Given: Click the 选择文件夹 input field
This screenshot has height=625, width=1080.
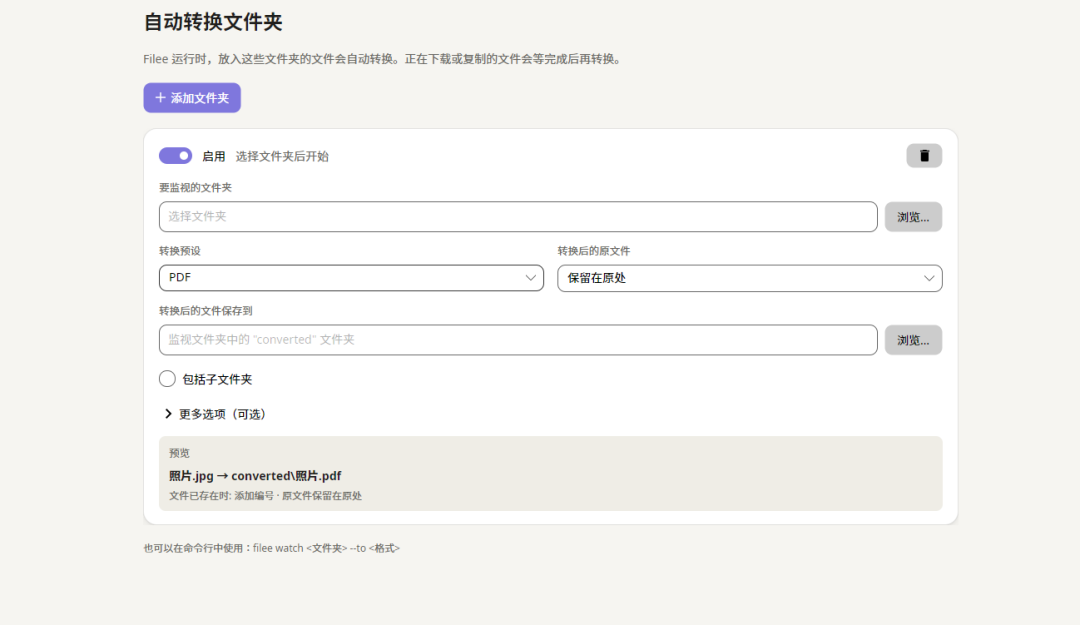Looking at the screenshot, I should click(x=518, y=216).
